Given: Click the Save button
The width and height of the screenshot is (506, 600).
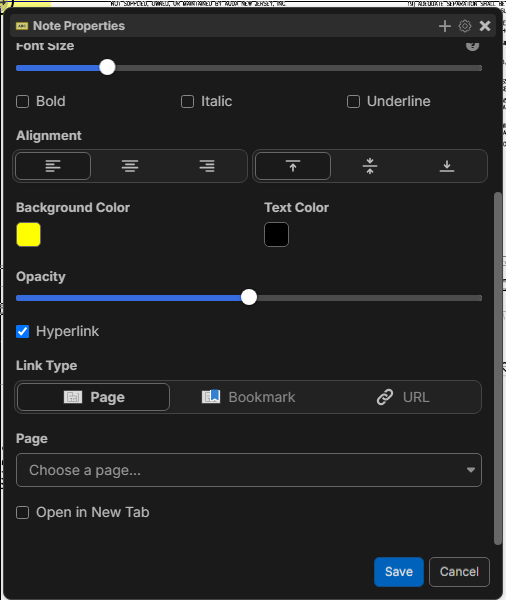Looking at the screenshot, I should [399, 572].
